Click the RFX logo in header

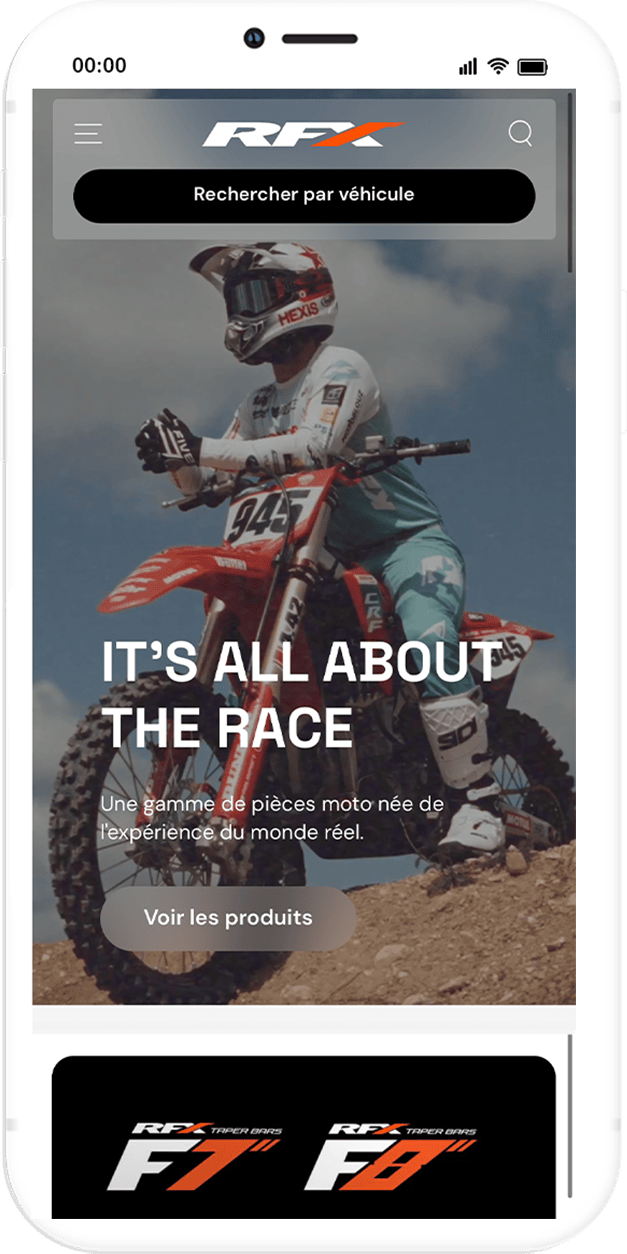tap(303, 134)
